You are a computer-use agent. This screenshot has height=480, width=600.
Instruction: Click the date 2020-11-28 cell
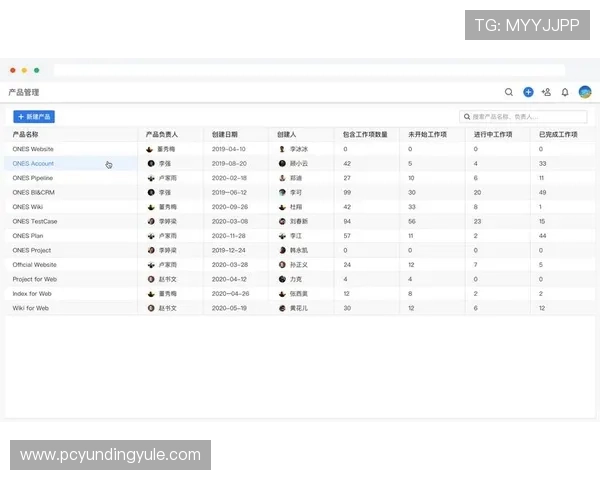229,236
